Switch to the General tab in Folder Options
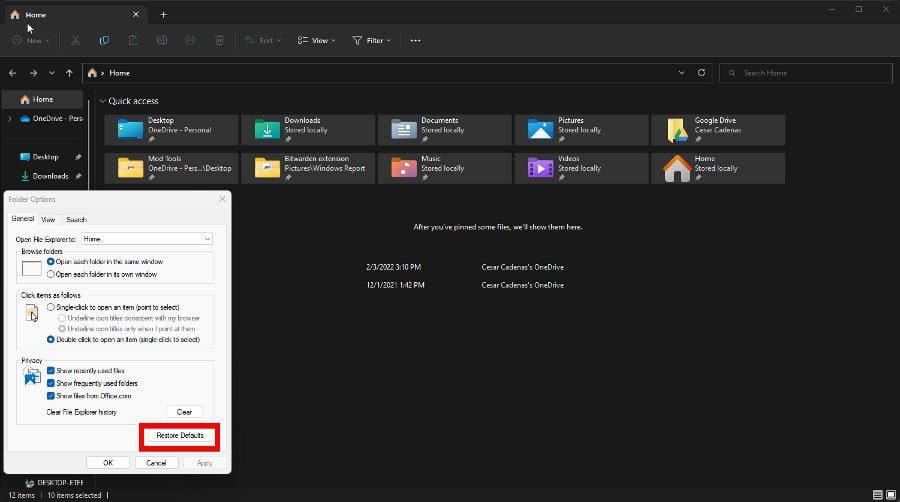This screenshot has height=502, width=900. pyautogui.click(x=23, y=219)
